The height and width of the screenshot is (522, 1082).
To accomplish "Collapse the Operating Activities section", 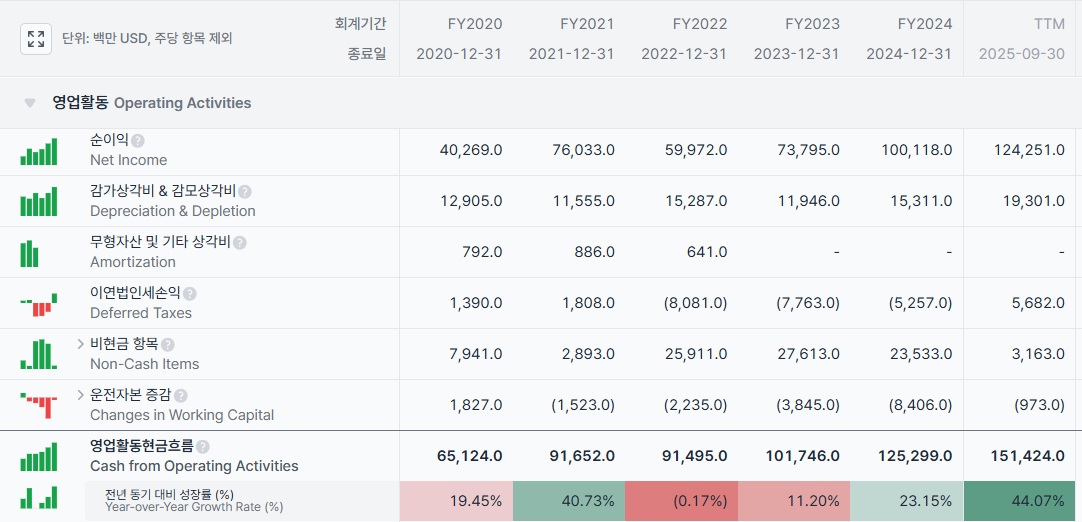I will click(30, 103).
